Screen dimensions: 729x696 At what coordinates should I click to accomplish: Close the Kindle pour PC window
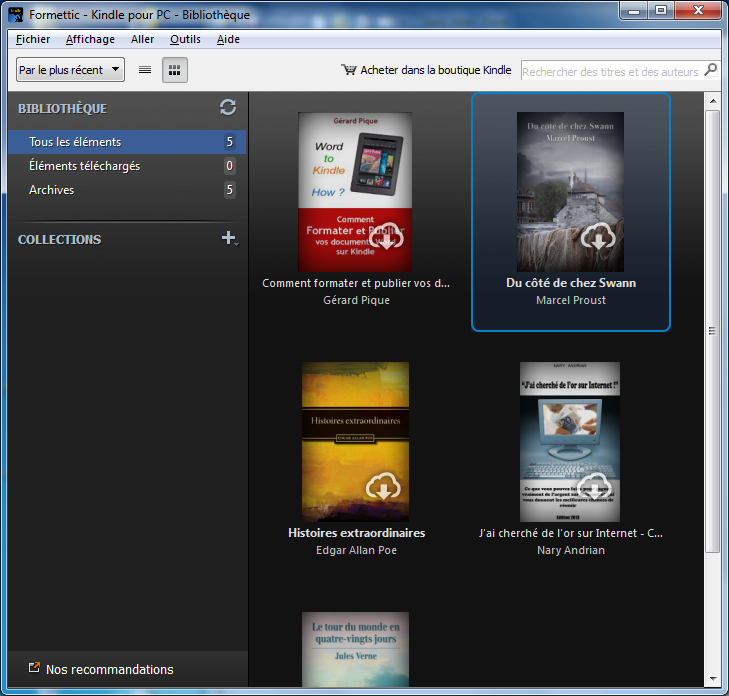(698, 11)
